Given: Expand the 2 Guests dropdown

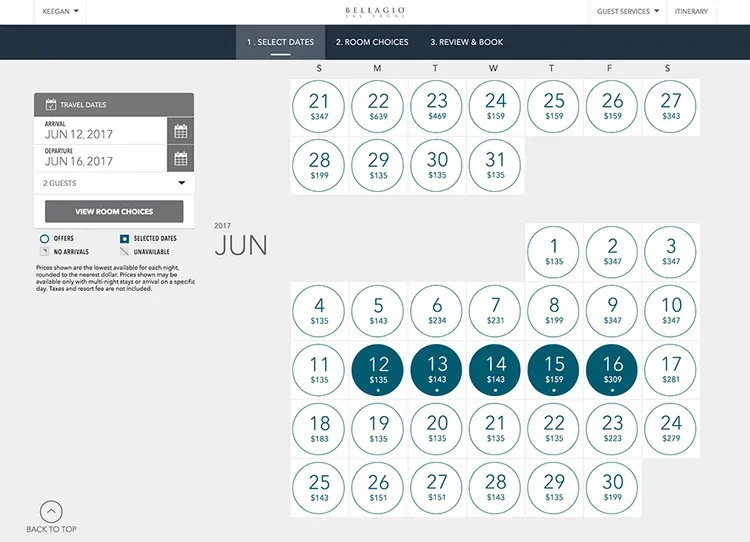Looking at the screenshot, I should (114, 183).
